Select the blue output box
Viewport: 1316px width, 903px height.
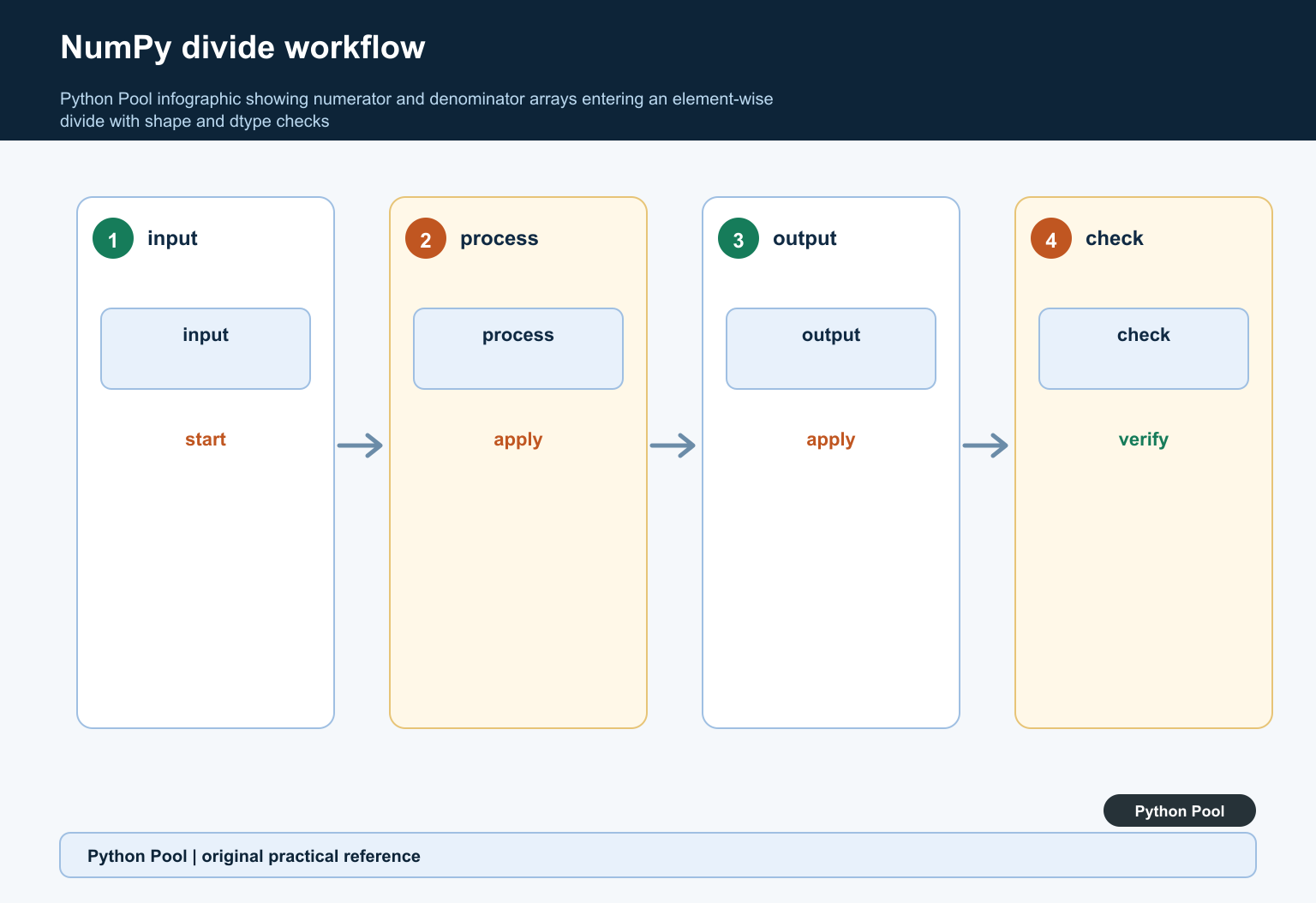click(831, 349)
